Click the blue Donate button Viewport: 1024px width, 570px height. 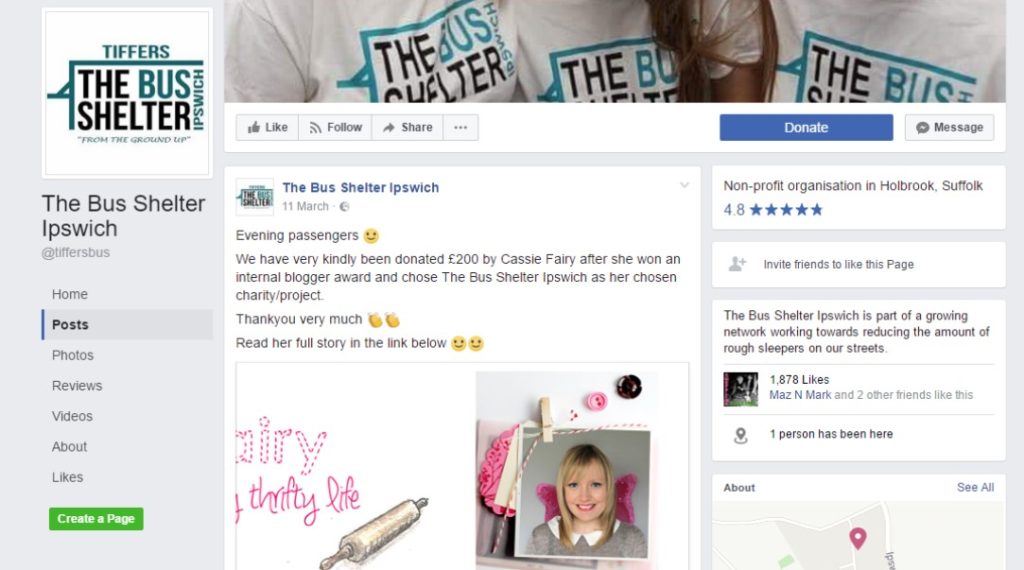tap(806, 127)
